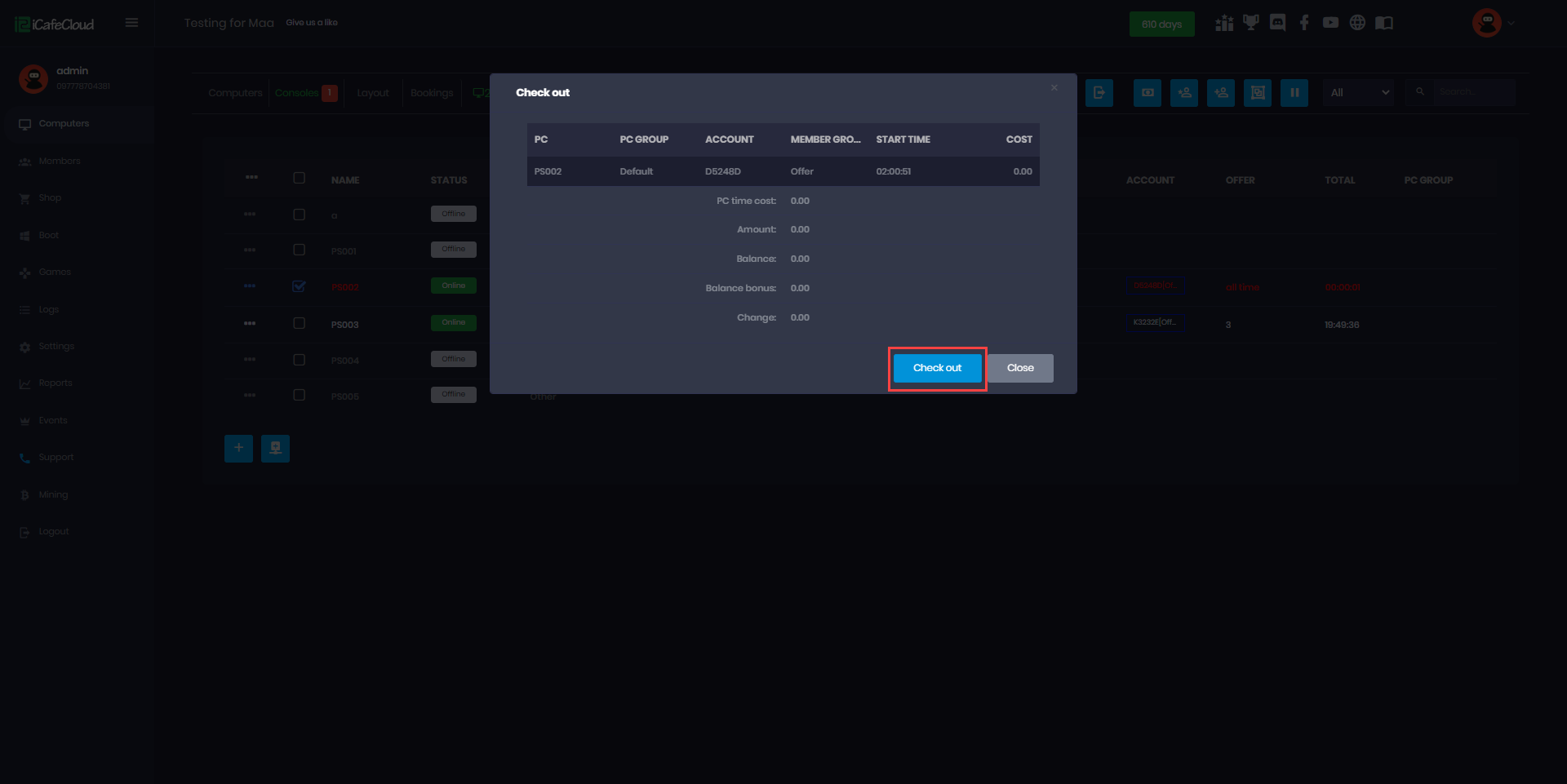Open the leaderboard ranking icon
The image size is (1567, 784).
pos(1224,23)
